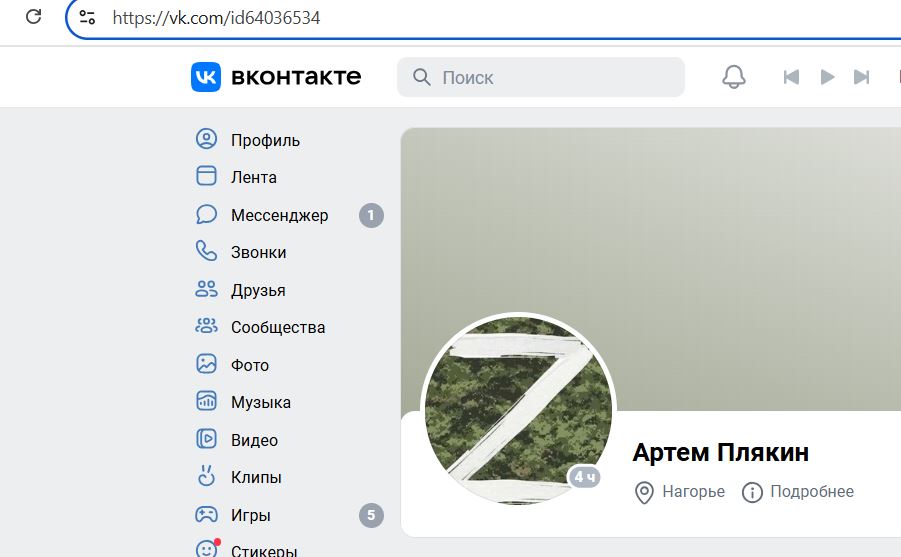Click the Мессенджер chat bubble icon
The image size is (901, 557).
tap(206, 214)
